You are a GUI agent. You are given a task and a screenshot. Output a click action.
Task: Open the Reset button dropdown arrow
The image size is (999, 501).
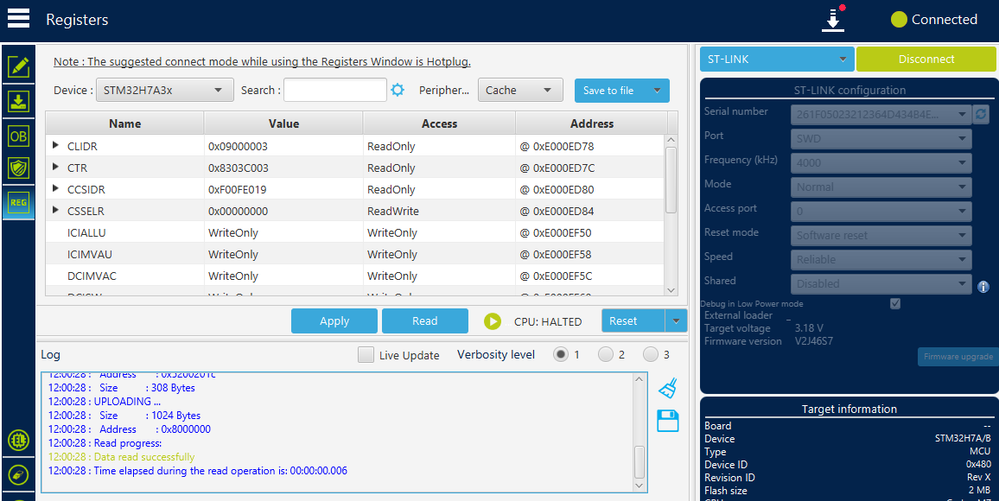point(676,321)
